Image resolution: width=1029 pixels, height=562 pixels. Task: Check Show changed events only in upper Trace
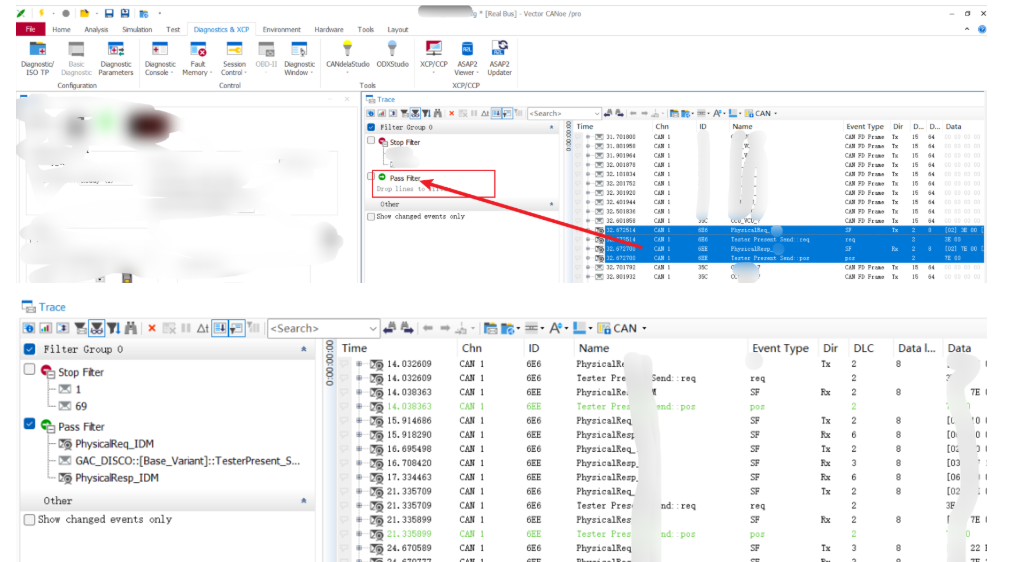click(x=371, y=216)
